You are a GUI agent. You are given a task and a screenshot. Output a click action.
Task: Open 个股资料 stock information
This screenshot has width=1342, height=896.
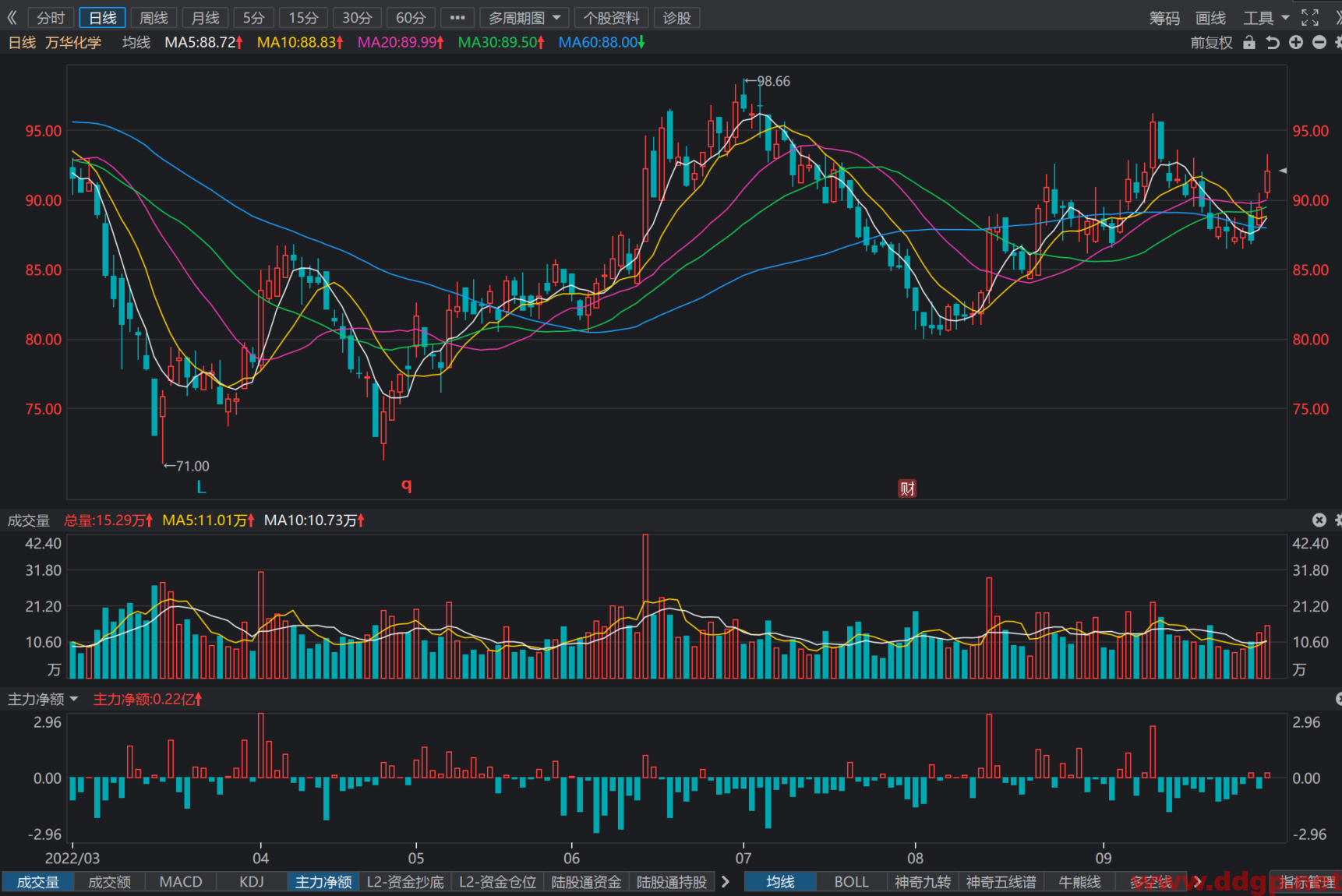pos(612,18)
